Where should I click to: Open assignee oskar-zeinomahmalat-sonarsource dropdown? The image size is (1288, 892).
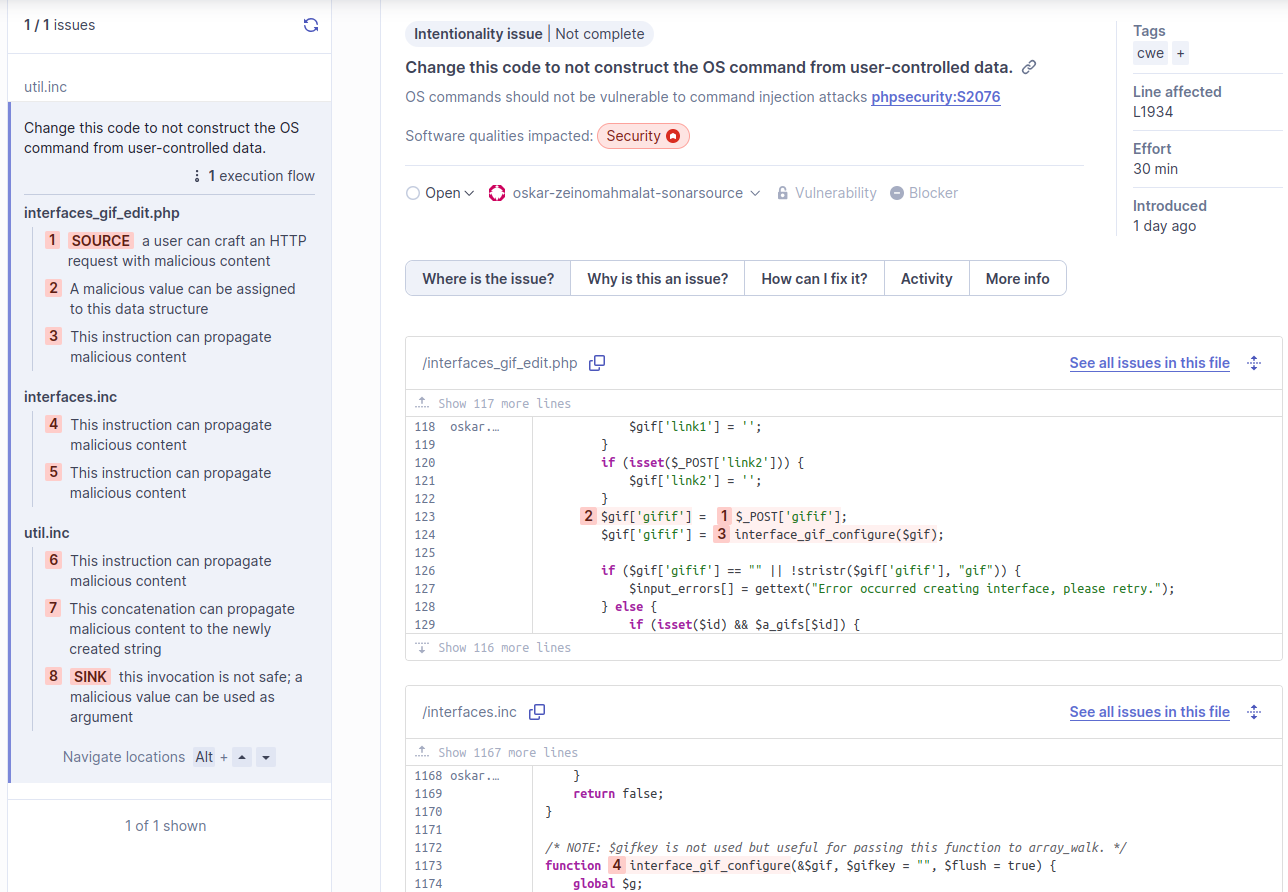(625, 193)
